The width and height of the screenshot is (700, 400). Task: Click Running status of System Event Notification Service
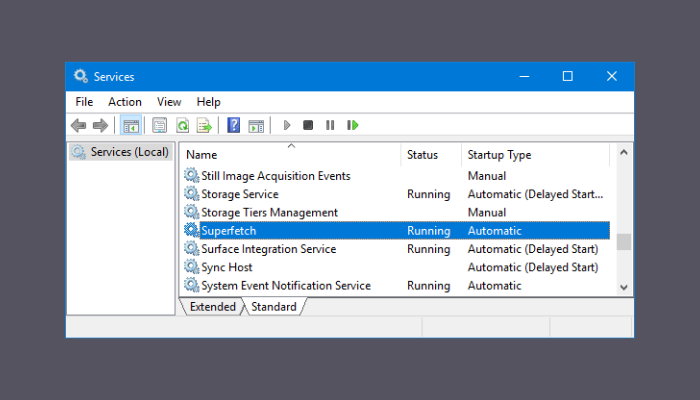[x=429, y=286]
